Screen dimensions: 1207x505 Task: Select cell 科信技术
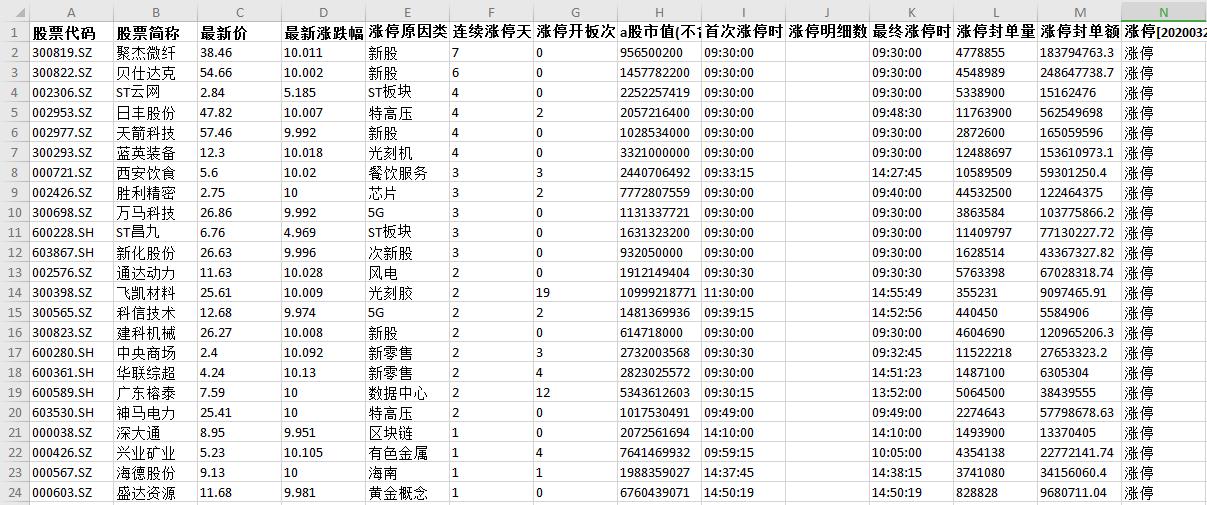point(155,312)
